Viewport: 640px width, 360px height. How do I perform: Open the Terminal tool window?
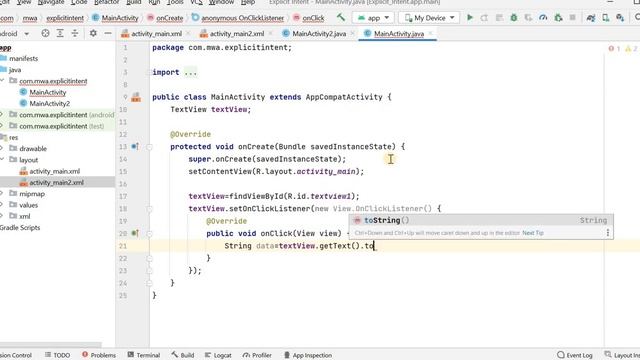[144, 355]
